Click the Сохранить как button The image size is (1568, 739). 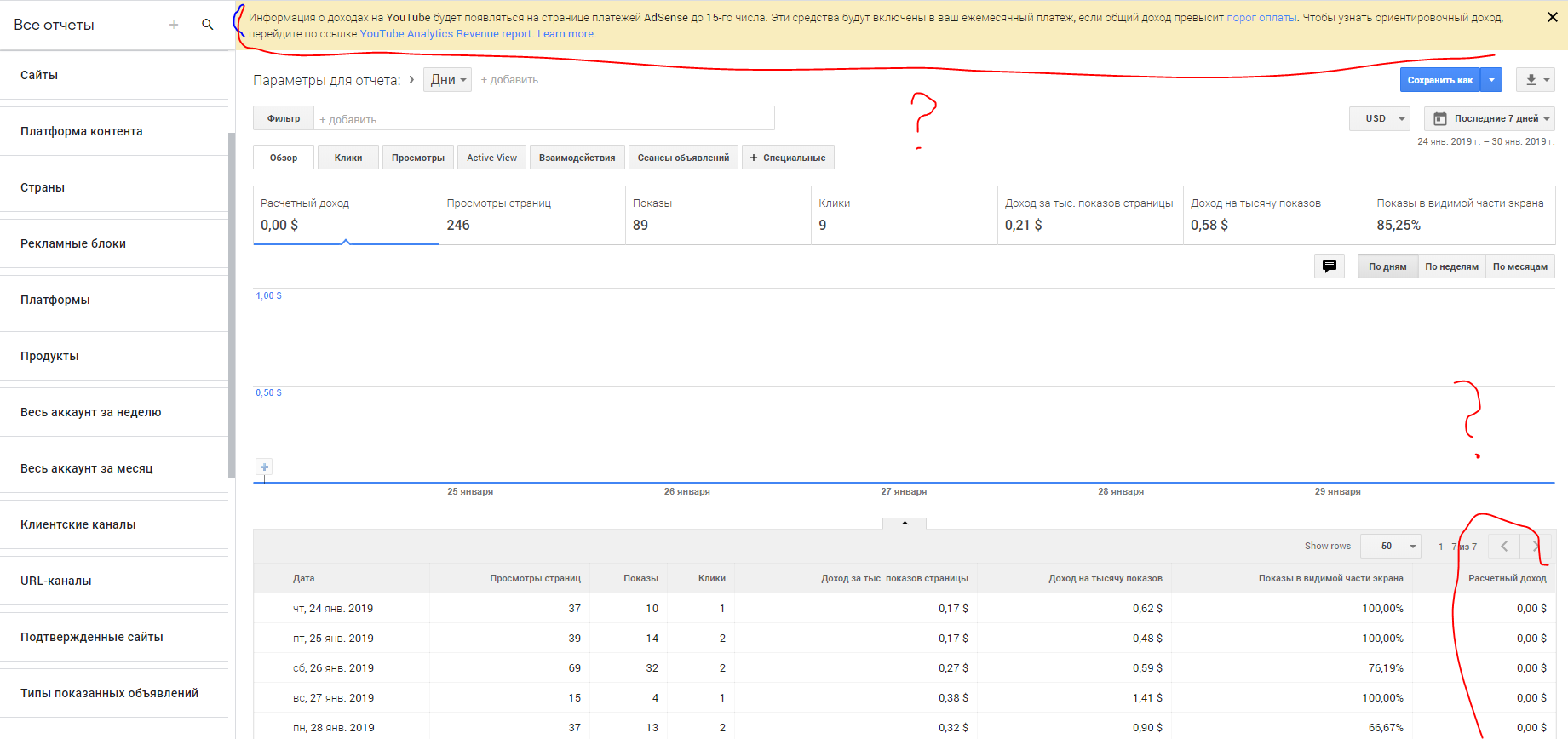pyautogui.click(x=1439, y=80)
